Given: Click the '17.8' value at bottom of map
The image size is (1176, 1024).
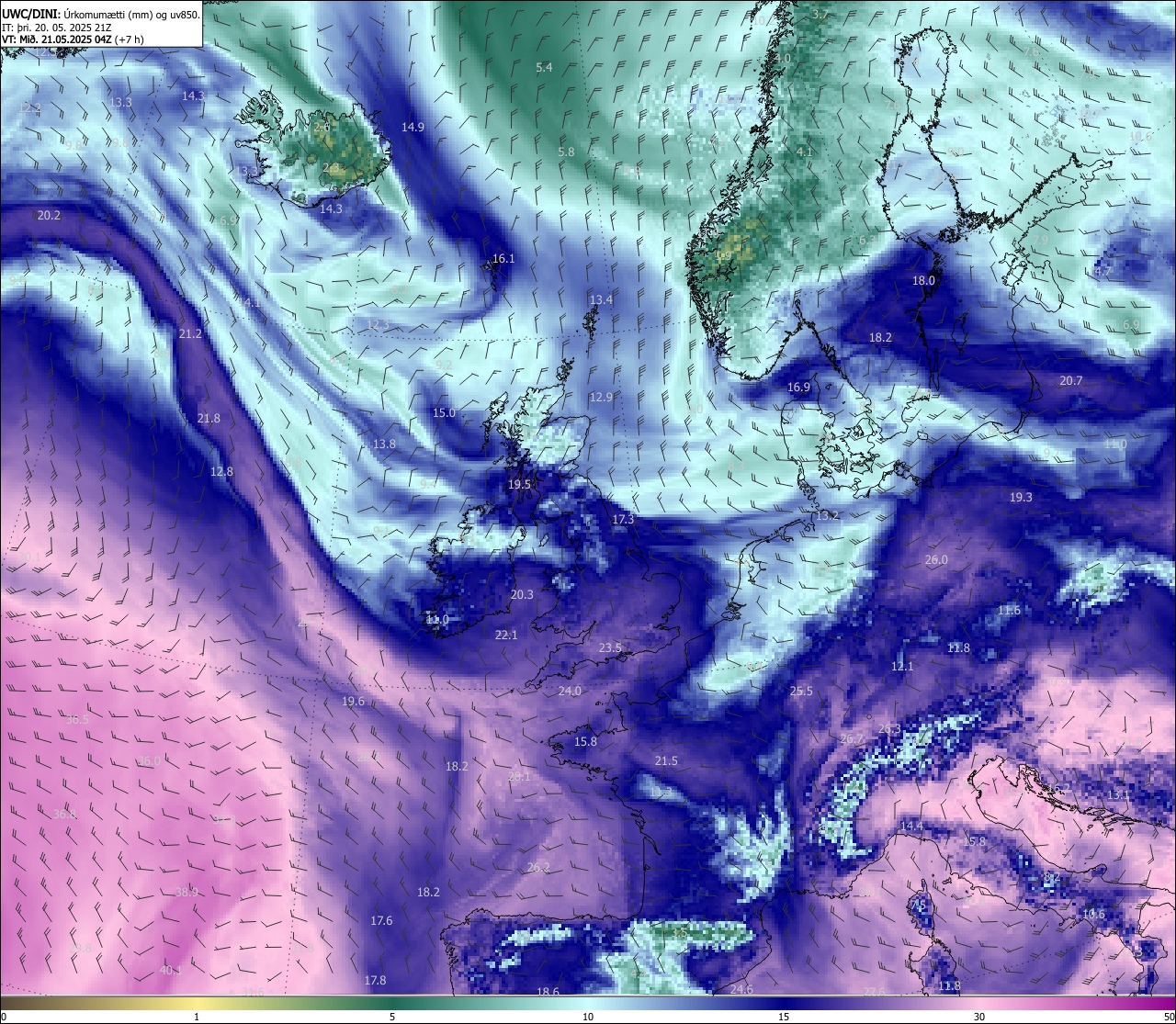Looking at the screenshot, I should point(375,981).
